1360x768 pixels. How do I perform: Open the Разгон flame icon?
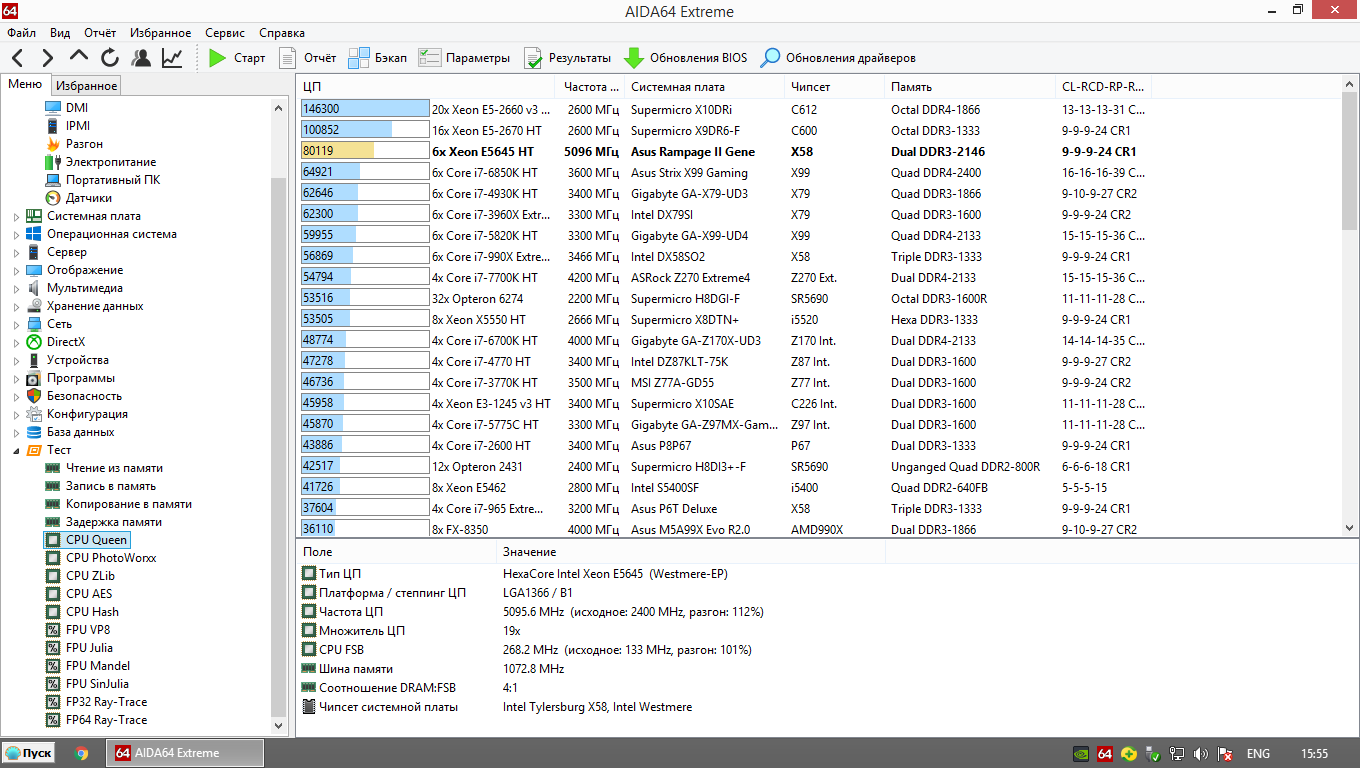(53, 144)
